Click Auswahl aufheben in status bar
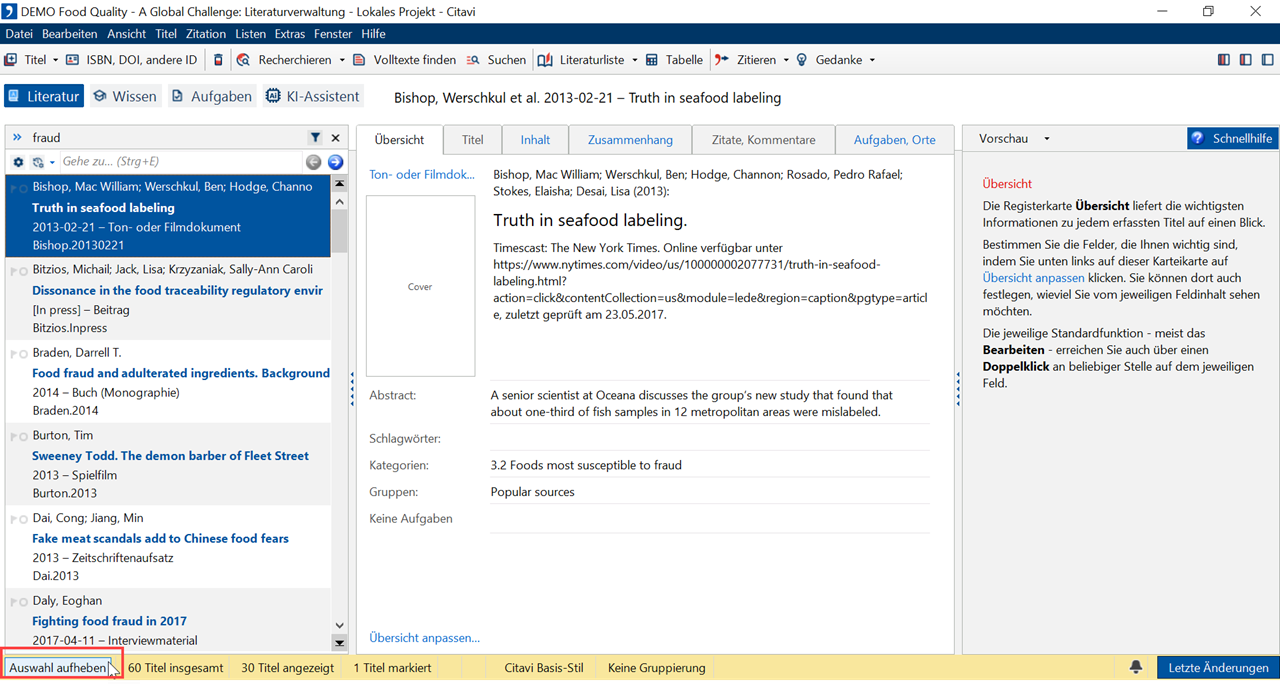1280x684 pixels. click(57, 667)
